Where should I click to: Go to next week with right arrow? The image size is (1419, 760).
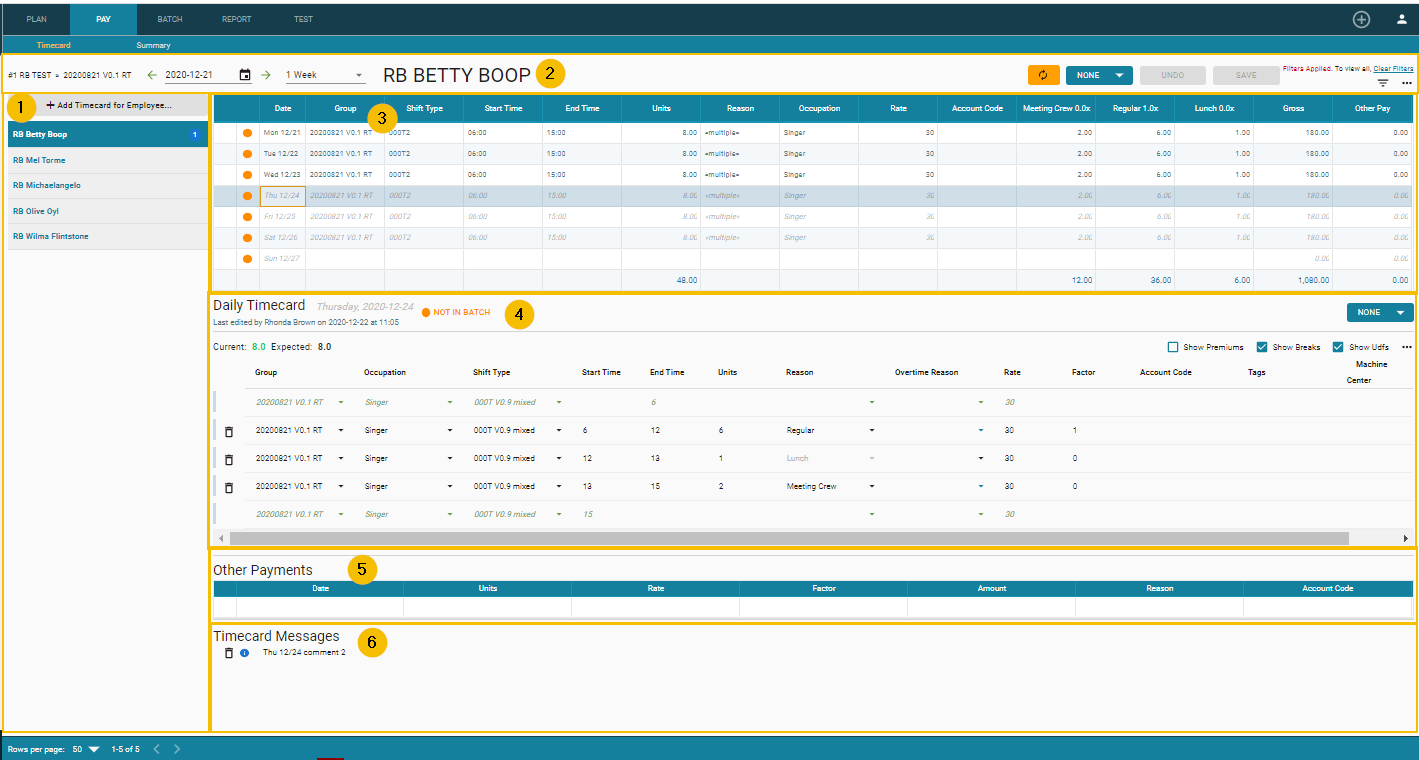pyautogui.click(x=266, y=75)
